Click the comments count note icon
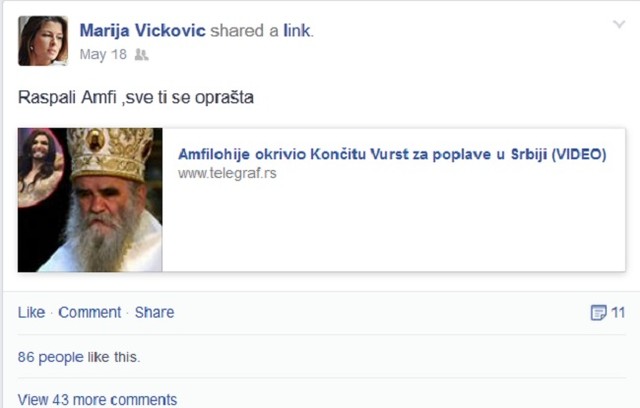The width and height of the screenshot is (640, 408). click(x=598, y=313)
